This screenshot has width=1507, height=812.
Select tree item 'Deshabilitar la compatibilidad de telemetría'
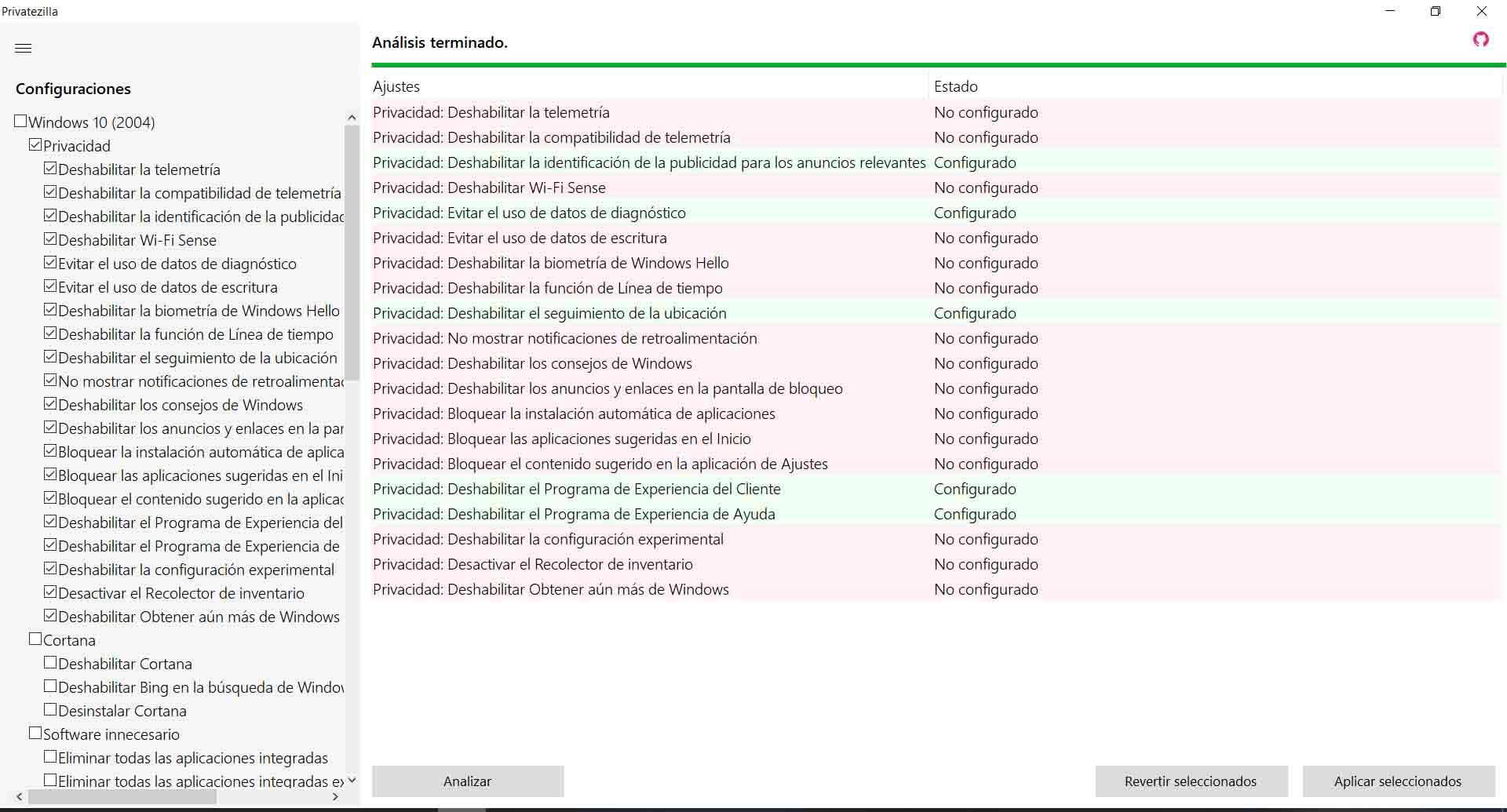pyautogui.click(x=199, y=193)
